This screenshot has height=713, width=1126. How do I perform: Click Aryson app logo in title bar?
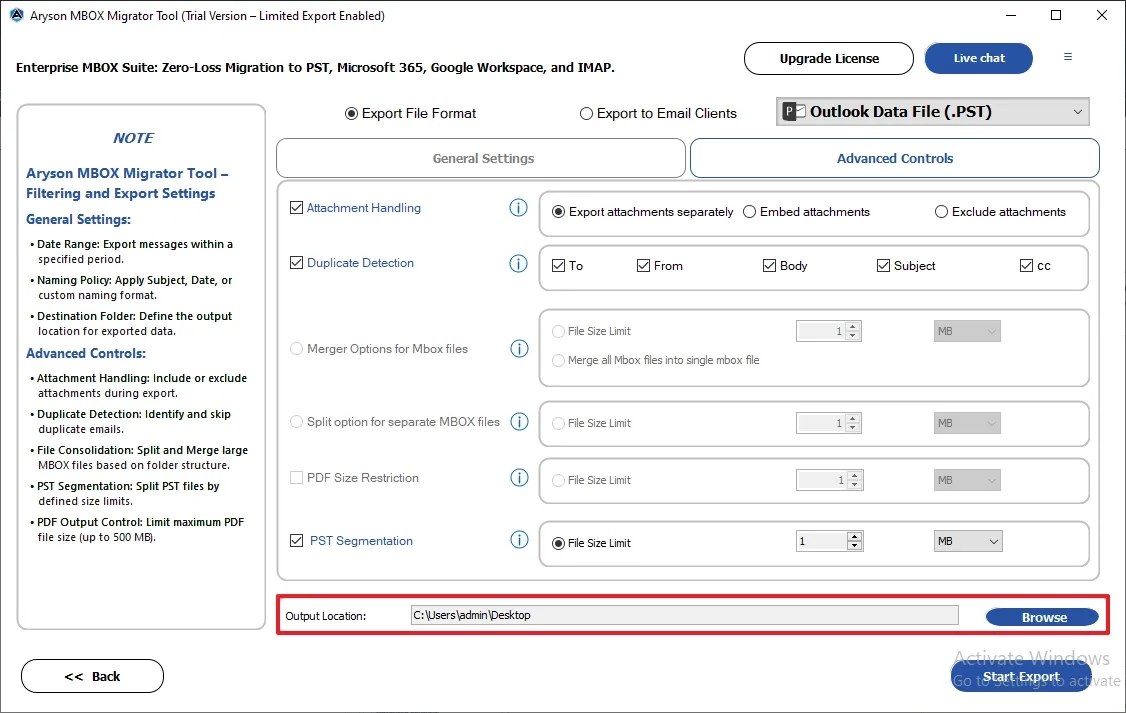point(17,15)
